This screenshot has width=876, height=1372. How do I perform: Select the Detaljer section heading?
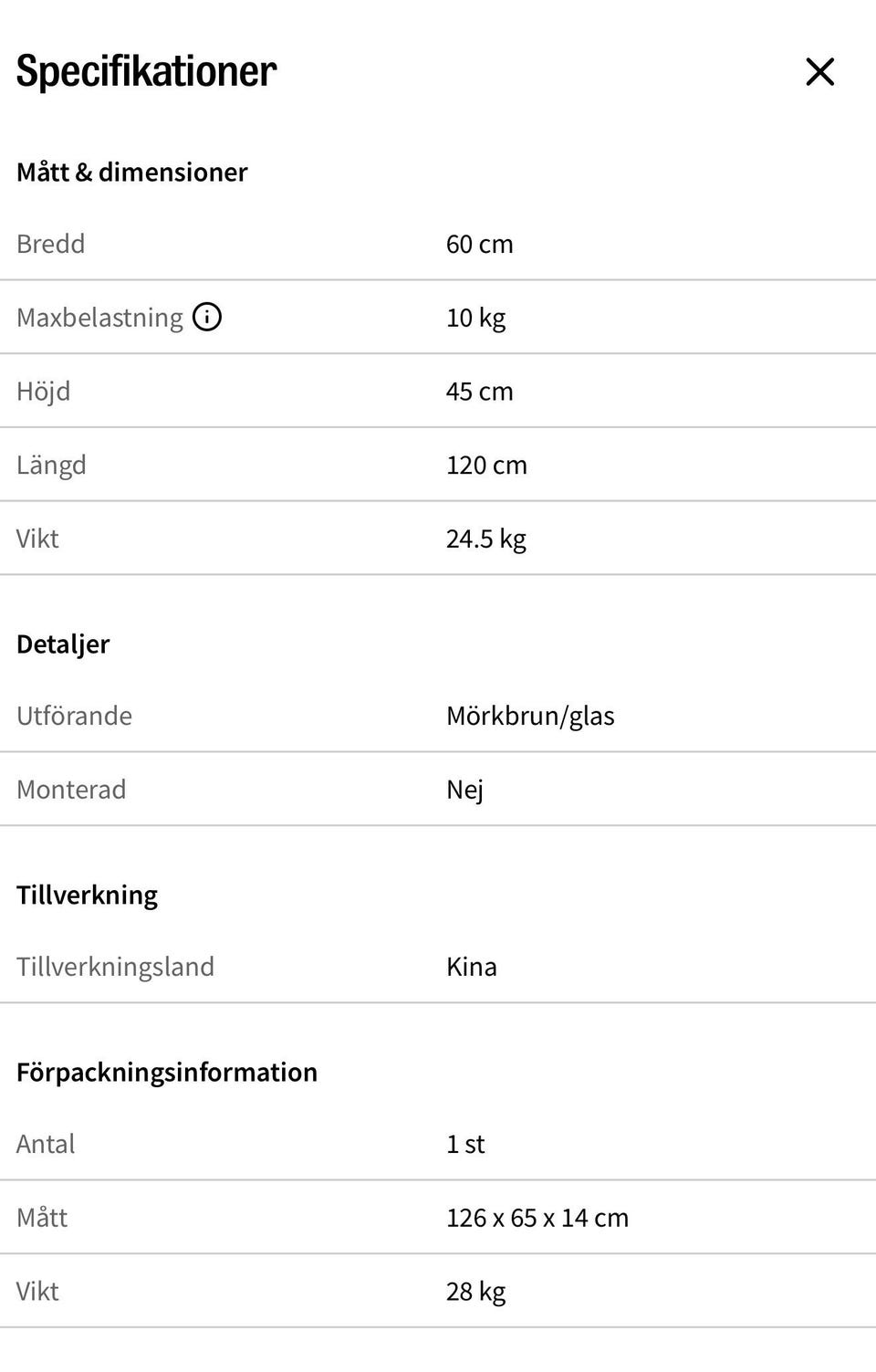tap(63, 644)
